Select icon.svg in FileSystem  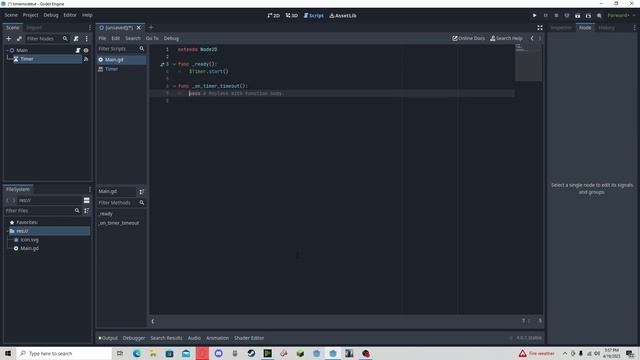pos(29,240)
